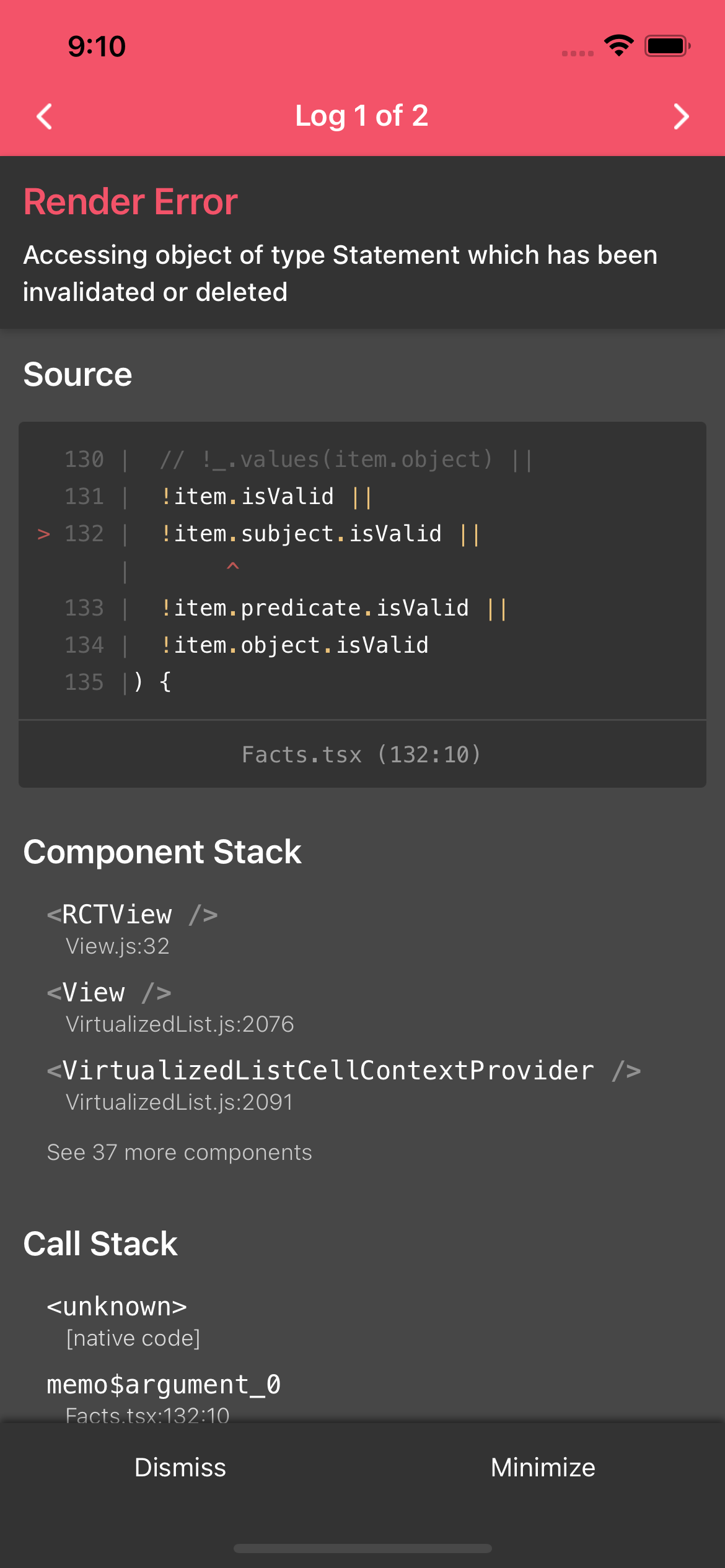The width and height of the screenshot is (725, 1568).
Task: Click the Wi-Fi status icon
Action: pos(618,43)
